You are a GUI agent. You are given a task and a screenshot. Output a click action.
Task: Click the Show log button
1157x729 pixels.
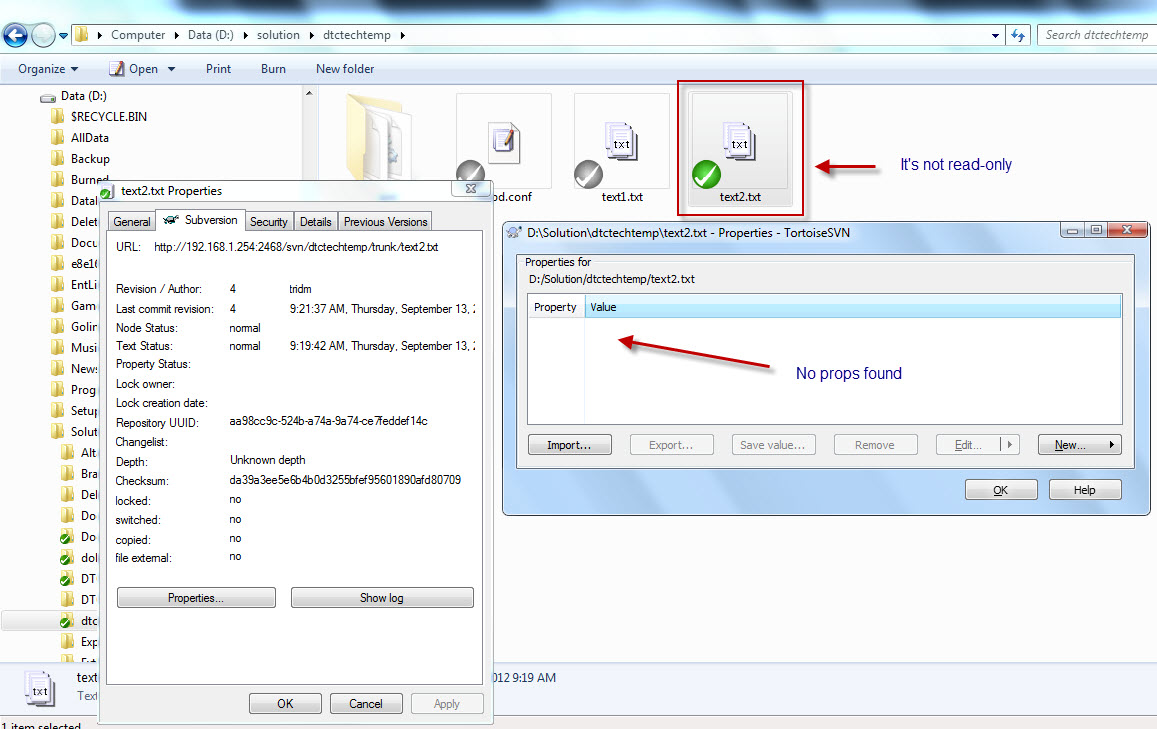pyautogui.click(x=382, y=598)
